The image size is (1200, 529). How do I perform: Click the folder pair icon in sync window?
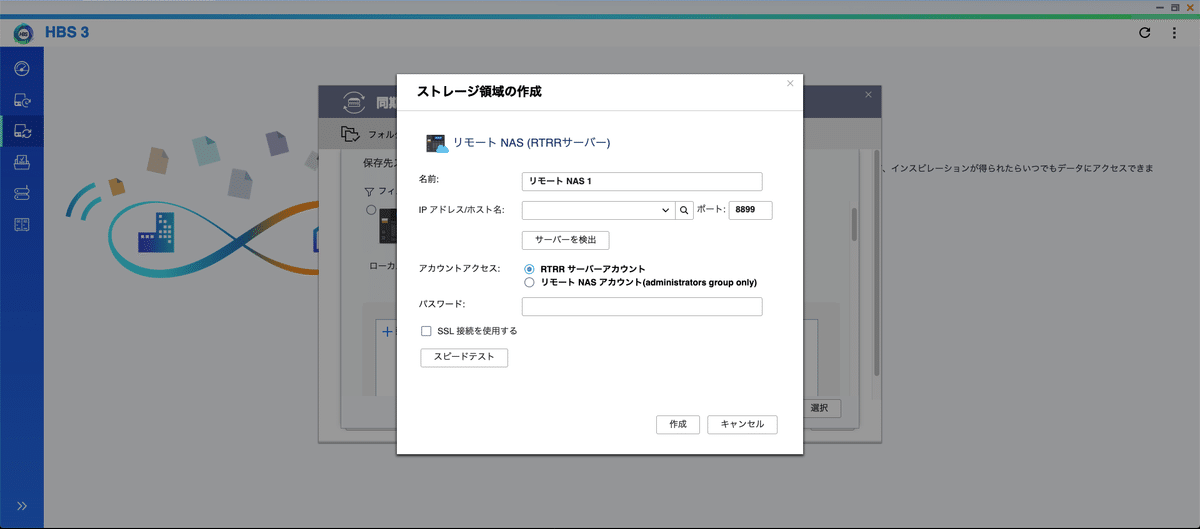(x=349, y=133)
